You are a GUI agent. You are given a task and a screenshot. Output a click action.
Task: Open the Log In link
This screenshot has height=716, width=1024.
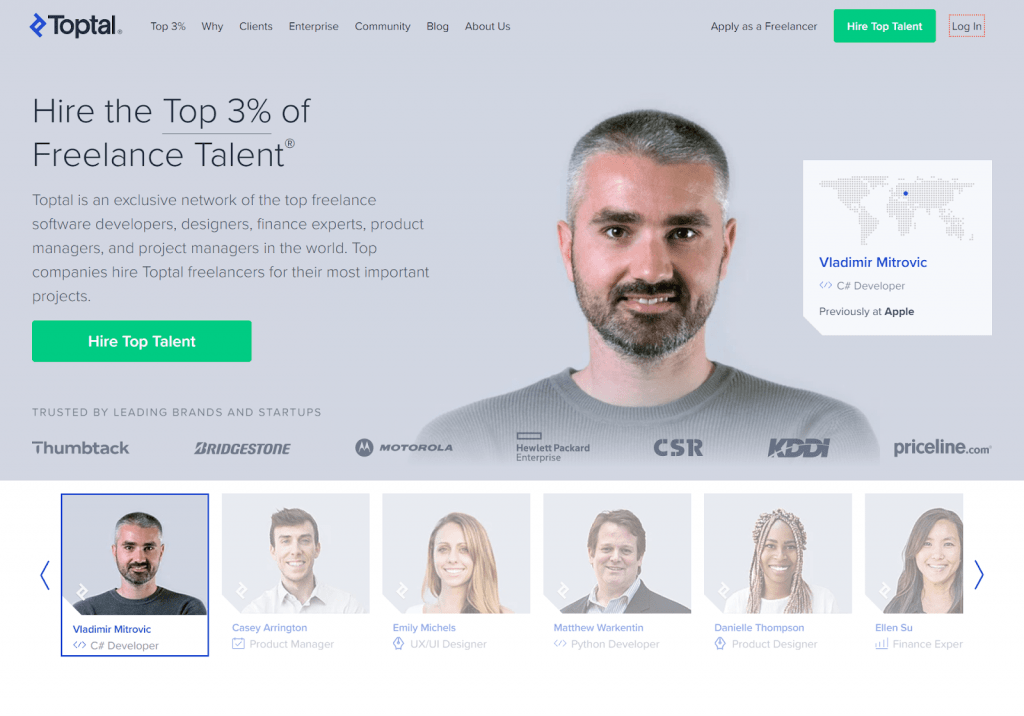967,26
